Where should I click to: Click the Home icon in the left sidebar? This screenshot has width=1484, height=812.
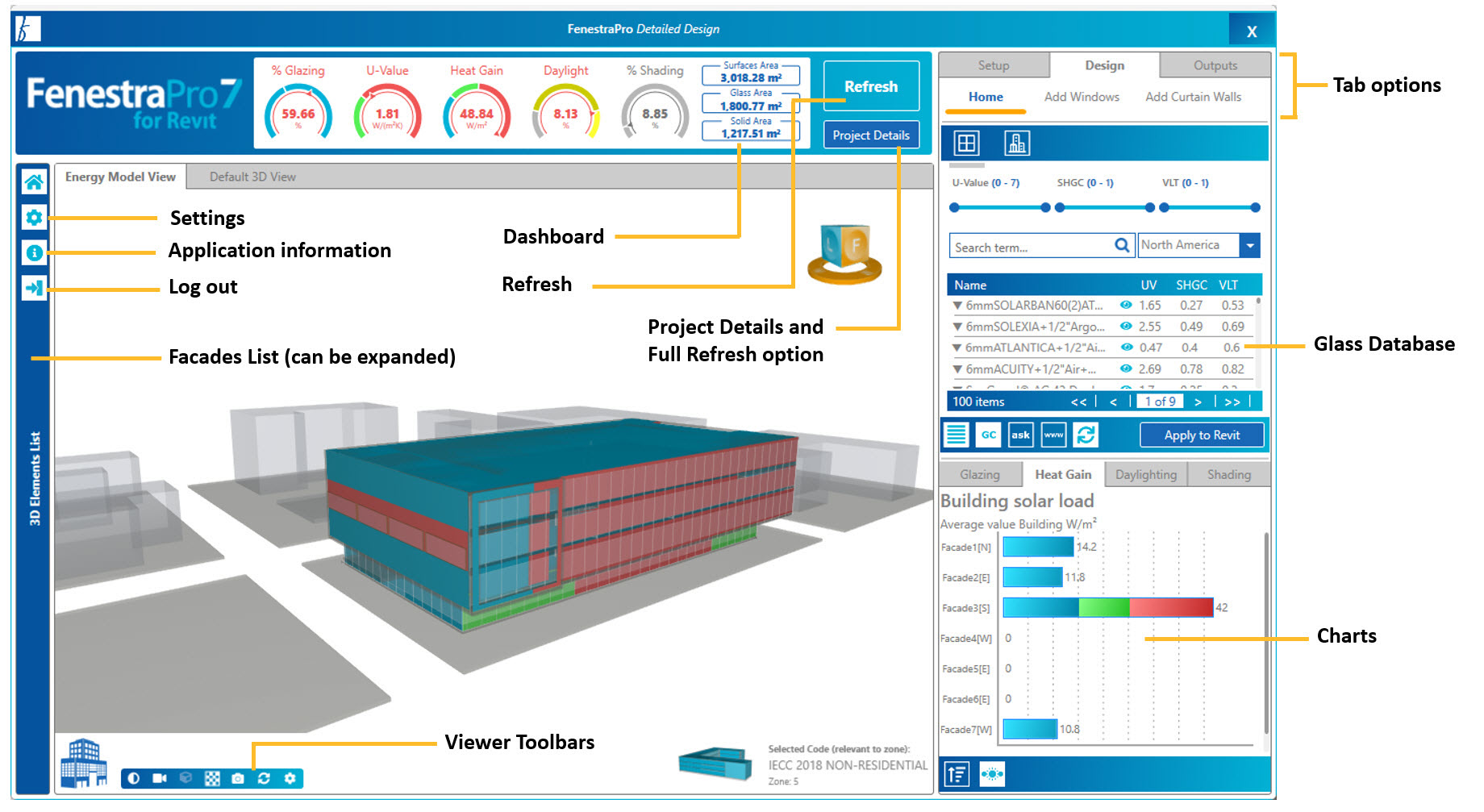click(x=34, y=182)
